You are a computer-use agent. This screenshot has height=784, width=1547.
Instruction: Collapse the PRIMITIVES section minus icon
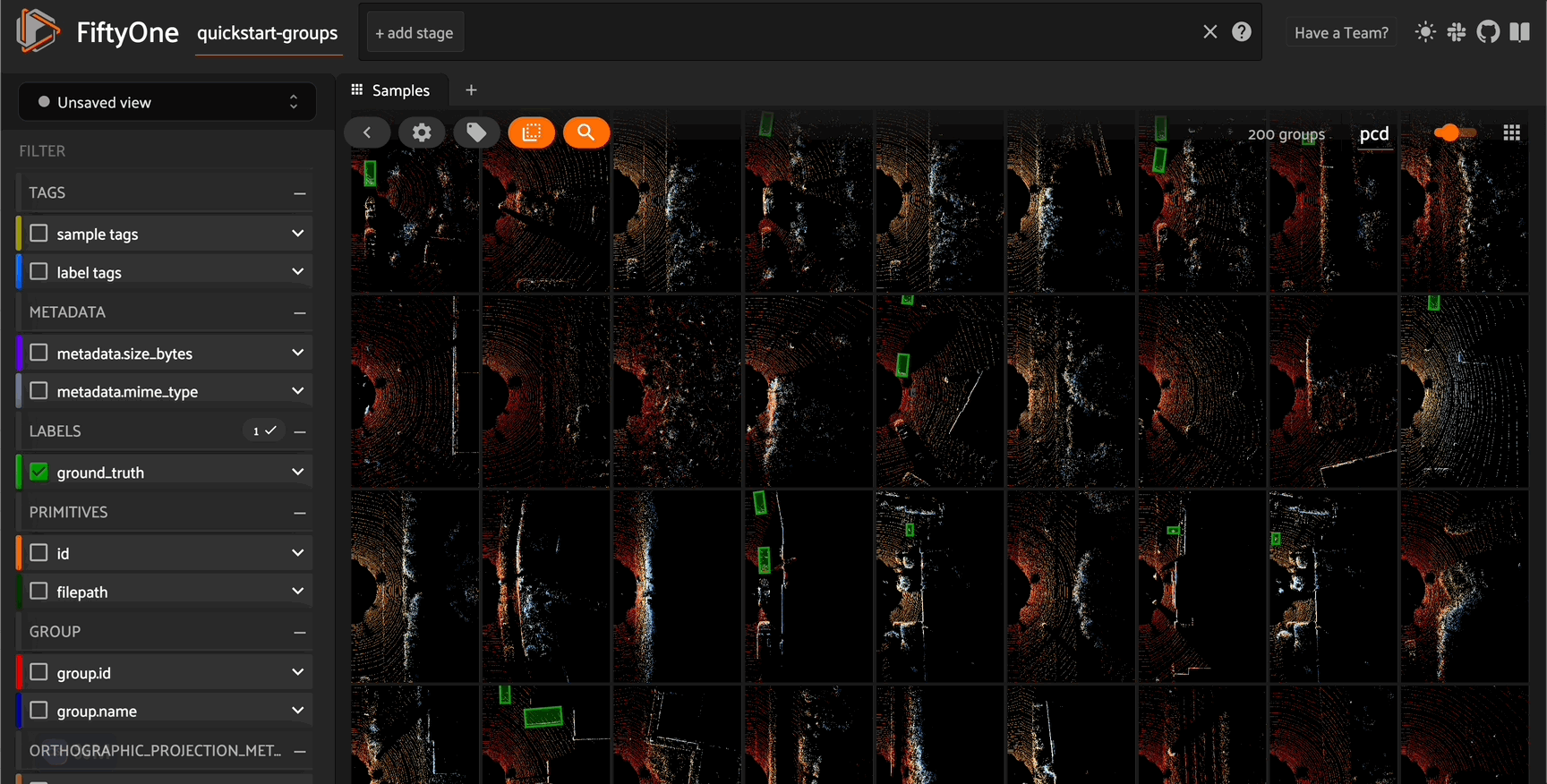[x=300, y=513]
